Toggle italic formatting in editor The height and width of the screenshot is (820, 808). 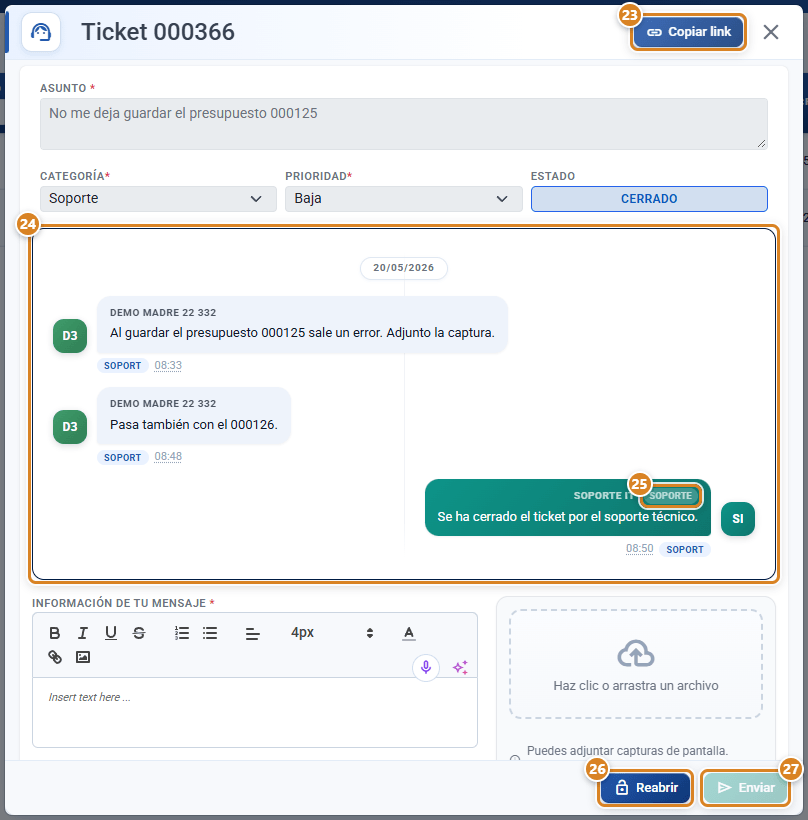83,633
